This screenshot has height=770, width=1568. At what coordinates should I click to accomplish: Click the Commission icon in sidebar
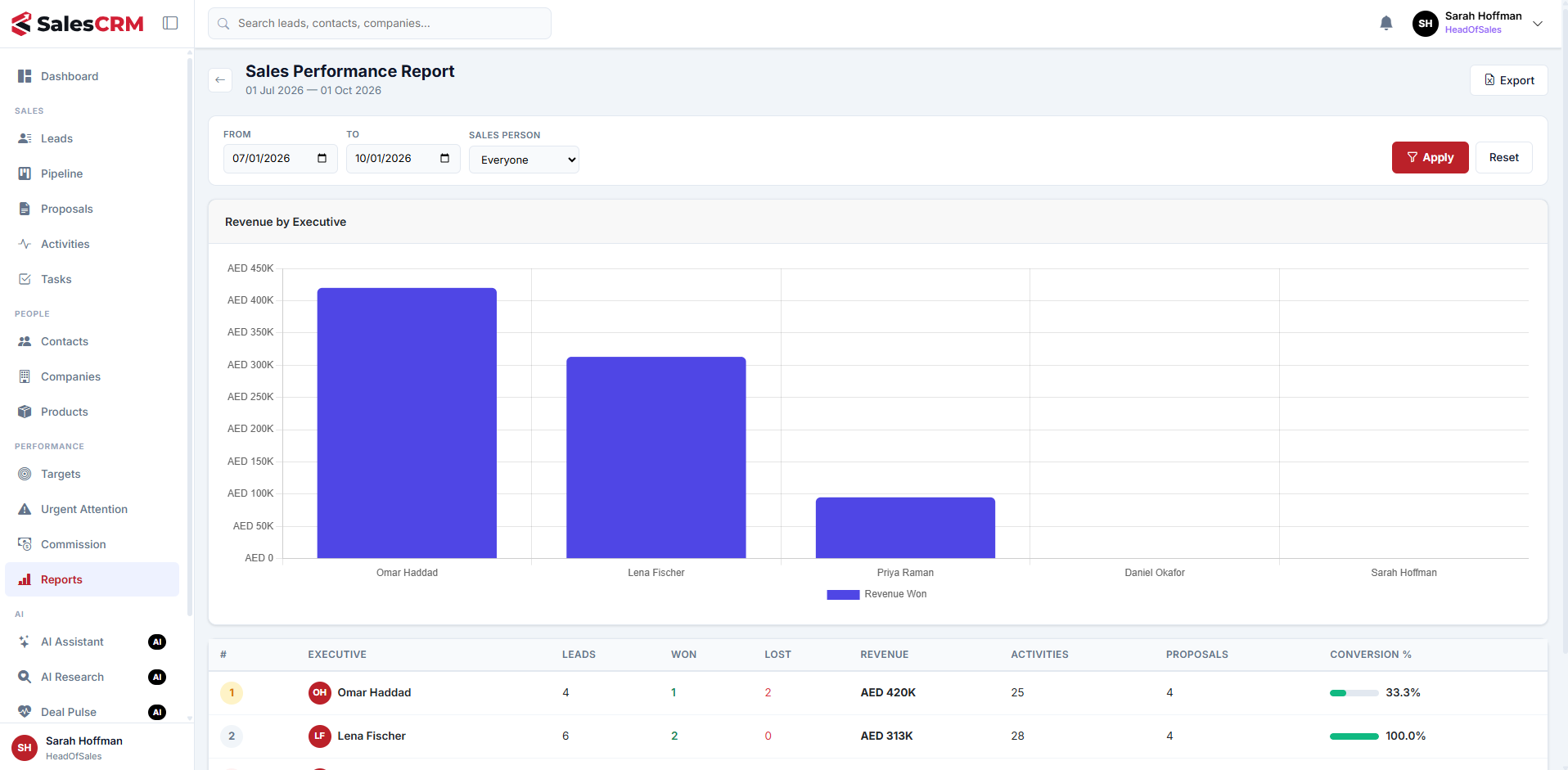pyautogui.click(x=25, y=544)
